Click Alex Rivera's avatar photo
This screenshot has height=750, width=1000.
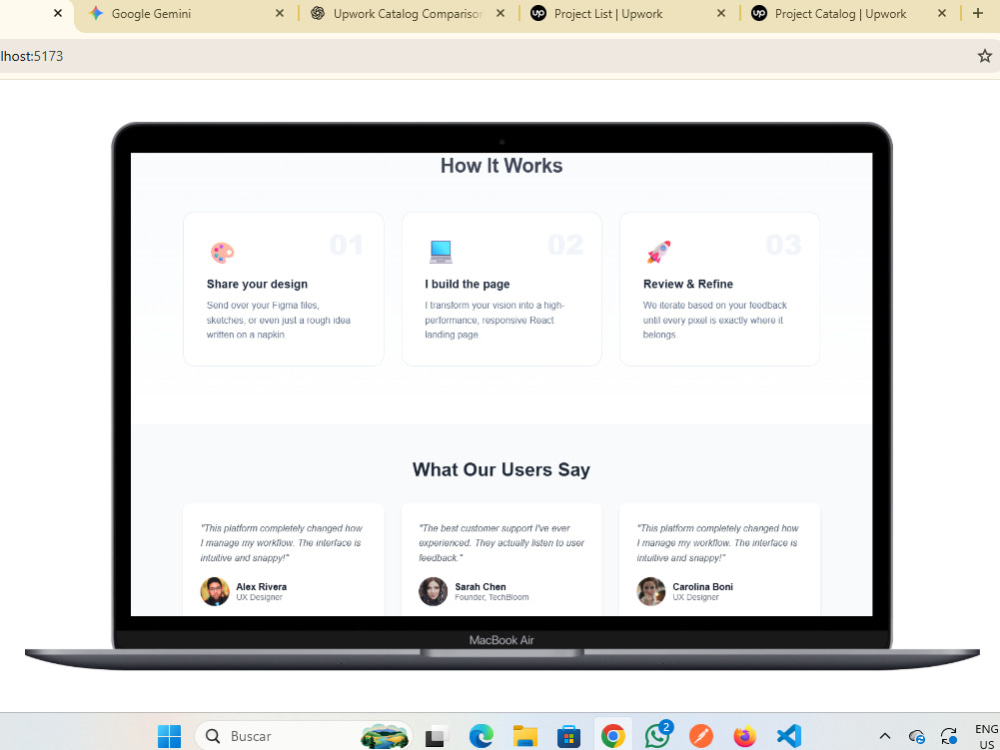215,591
